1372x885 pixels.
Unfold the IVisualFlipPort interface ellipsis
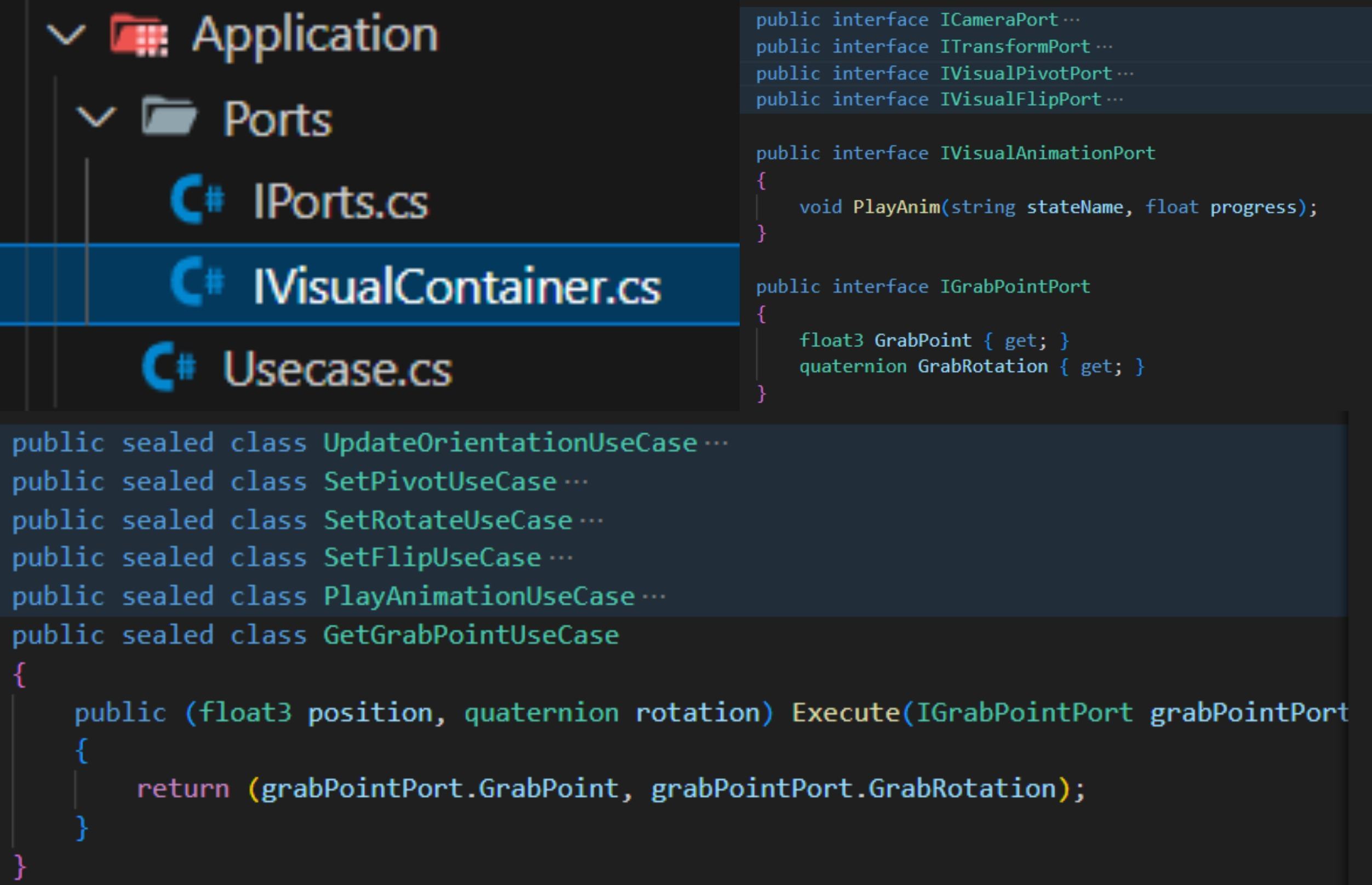pos(1114,99)
